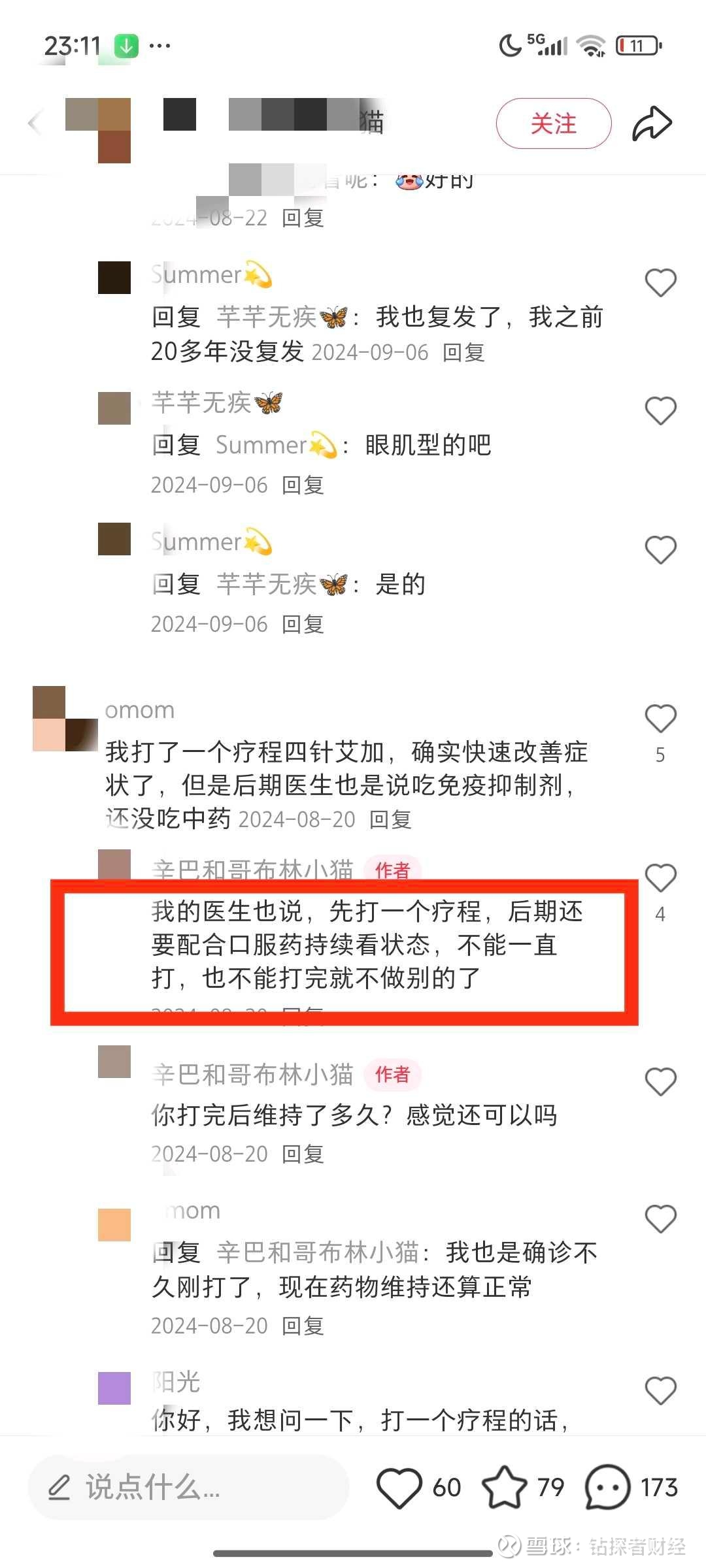Like 阳光's comment at the bottom
Viewport: 706px width, 1568px height.
[x=660, y=1391]
